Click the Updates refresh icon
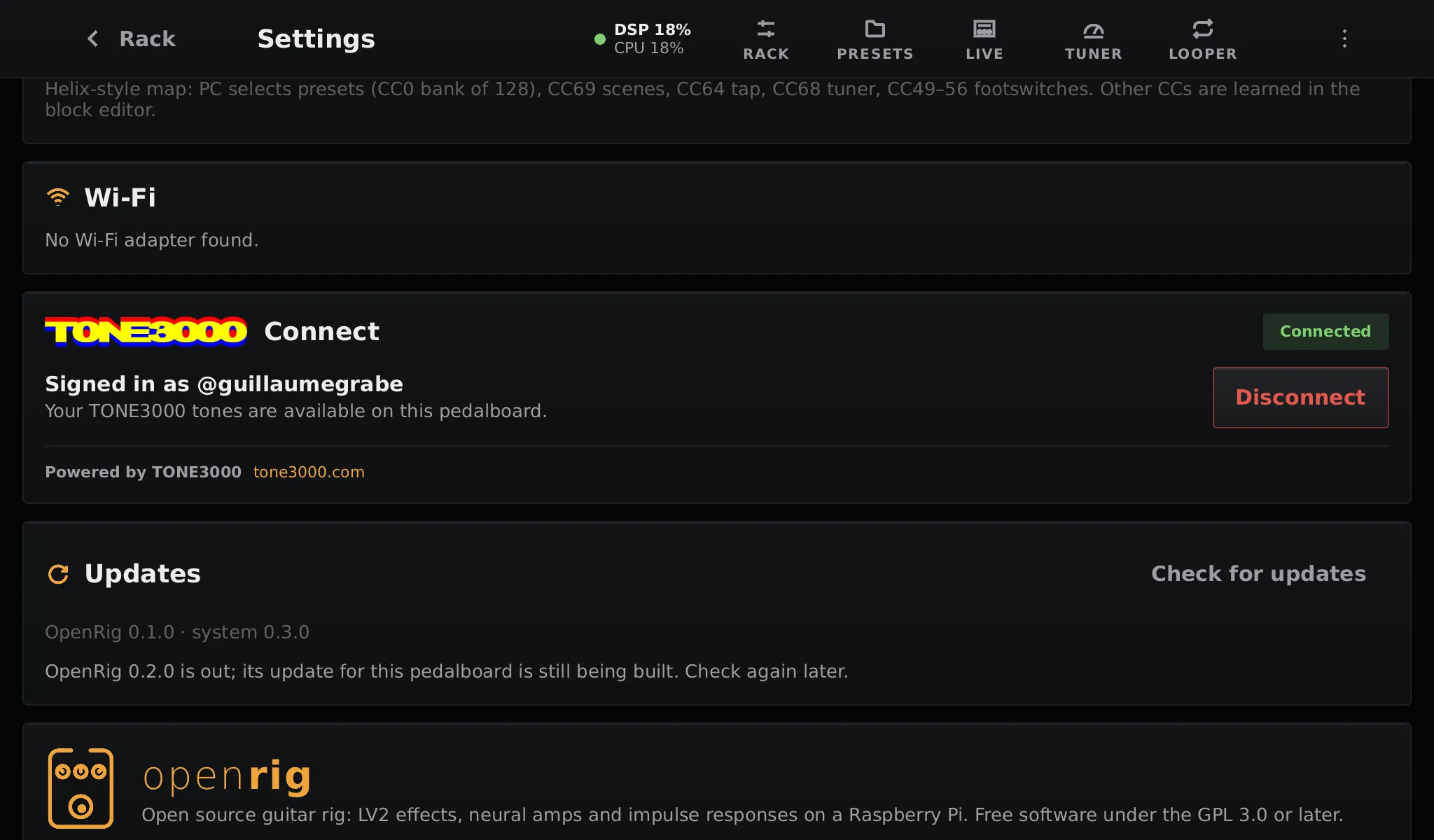 tap(58, 574)
